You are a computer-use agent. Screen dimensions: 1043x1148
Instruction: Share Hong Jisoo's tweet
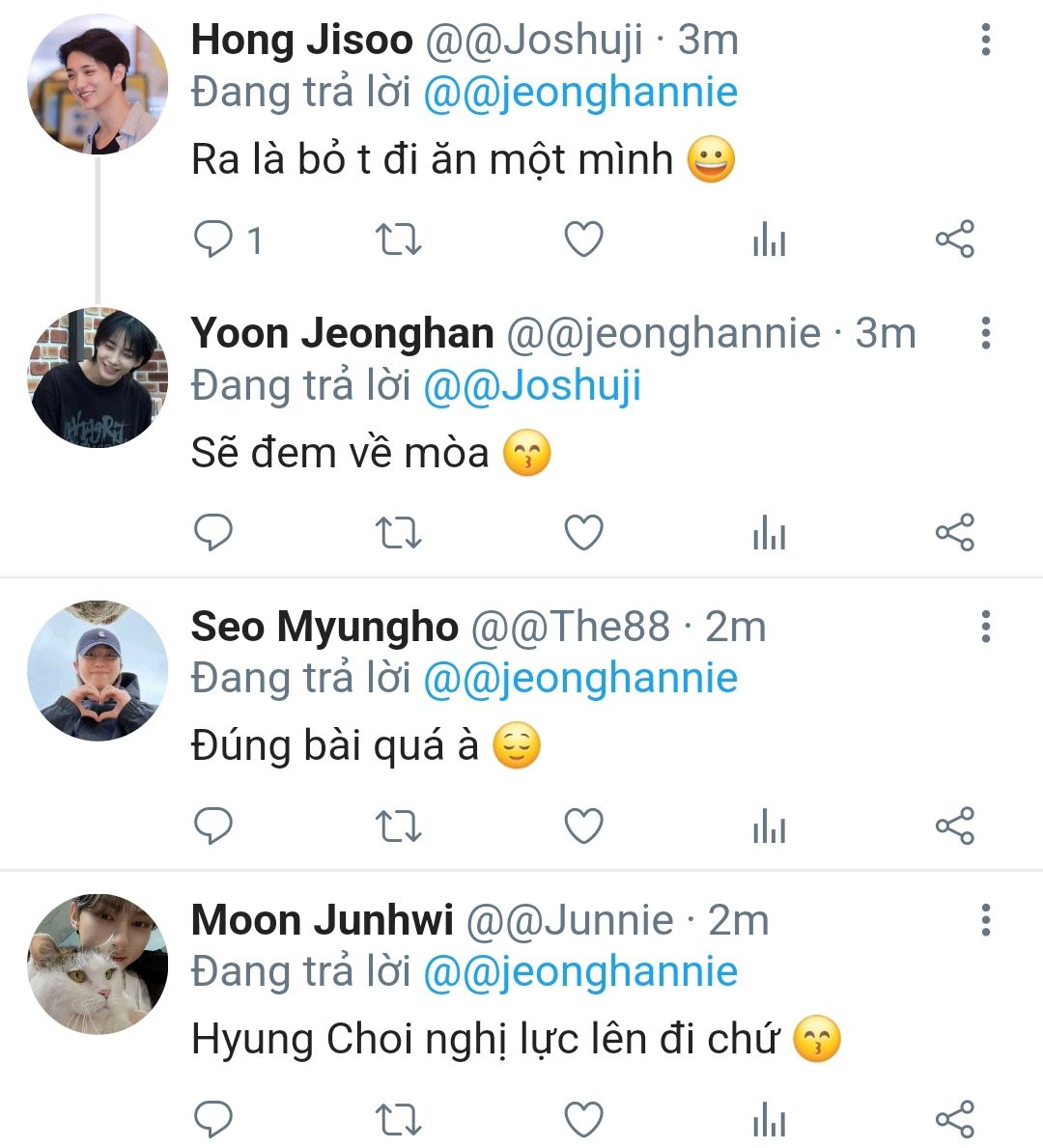coord(955,239)
